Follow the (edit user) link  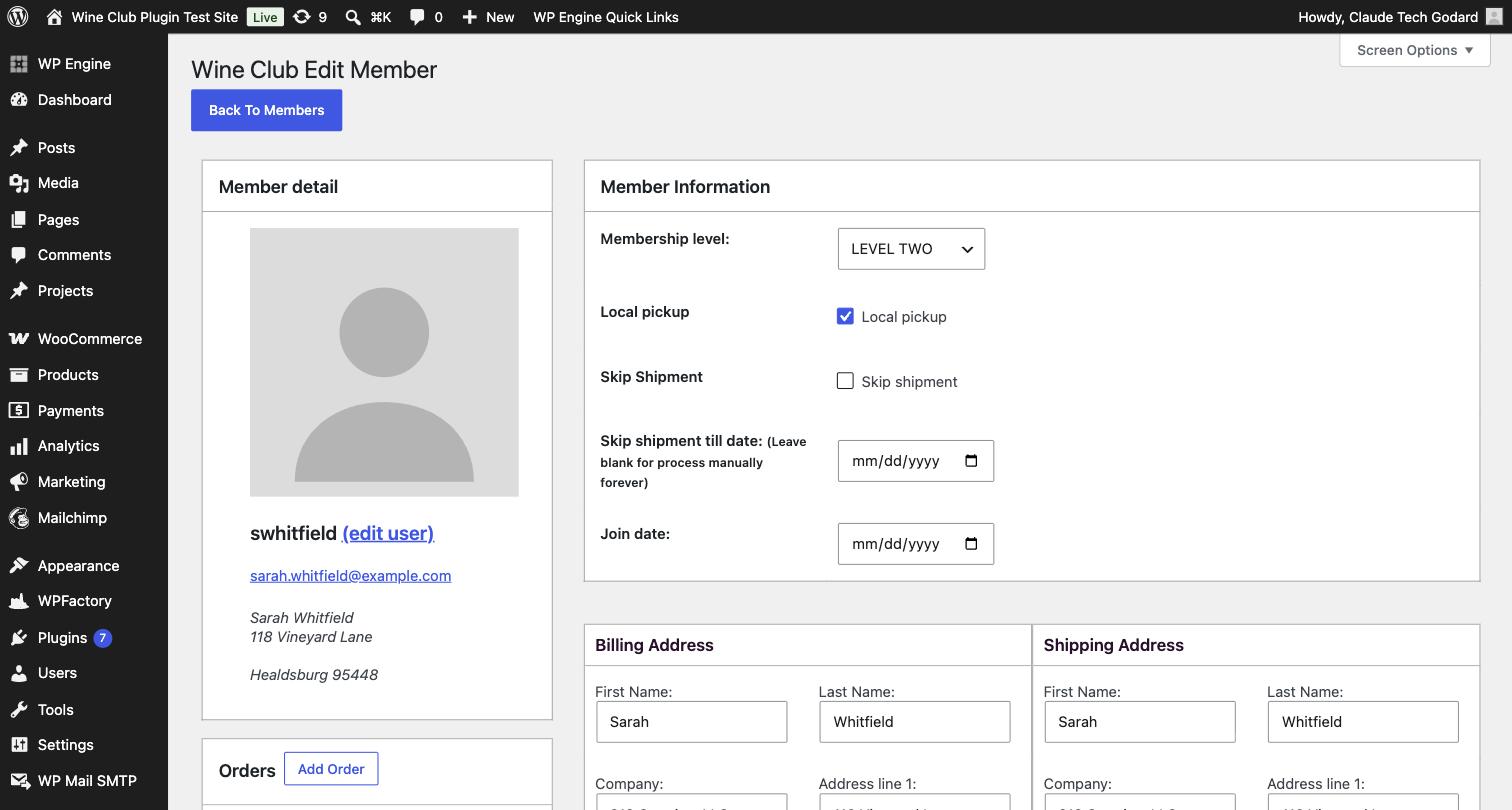point(388,533)
